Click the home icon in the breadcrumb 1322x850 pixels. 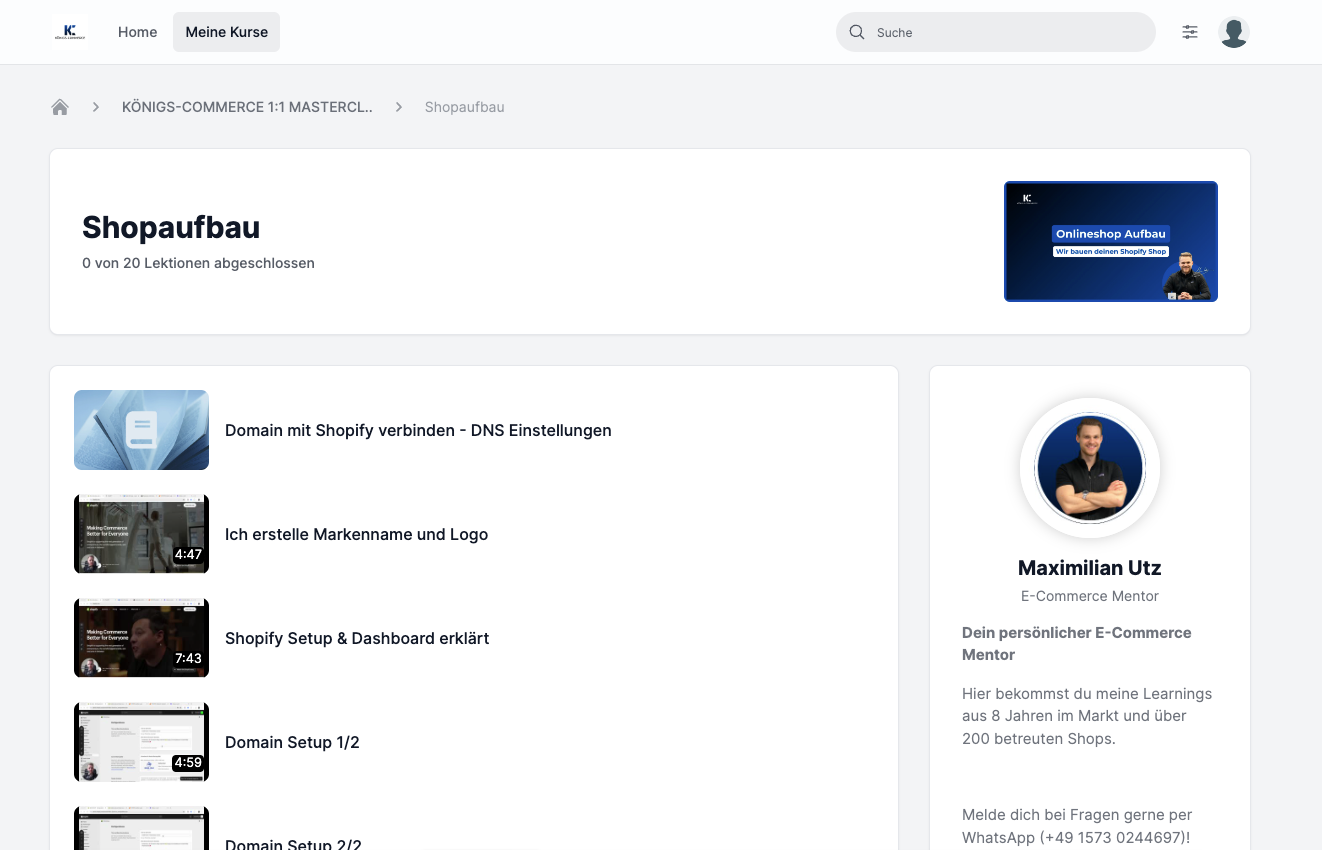59,106
